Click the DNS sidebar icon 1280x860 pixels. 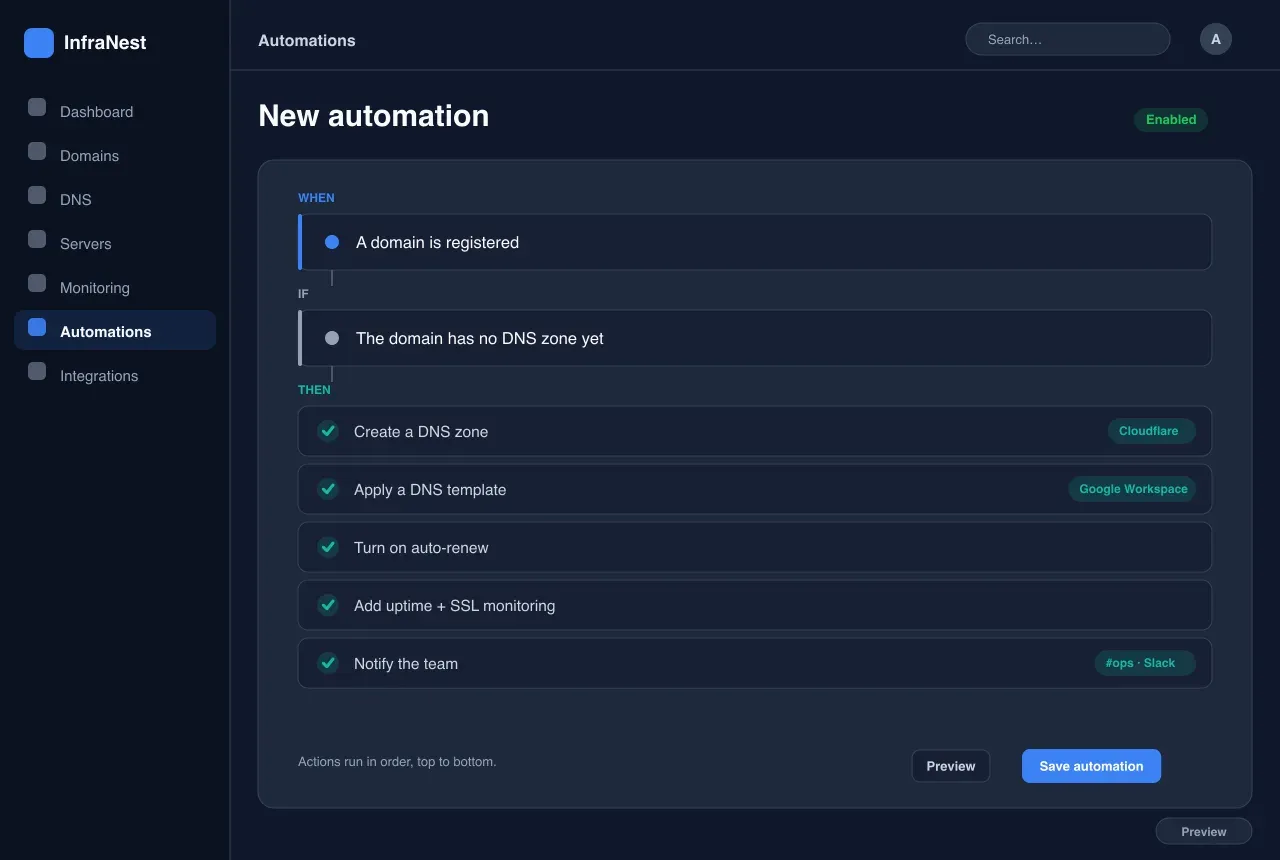coord(37,195)
